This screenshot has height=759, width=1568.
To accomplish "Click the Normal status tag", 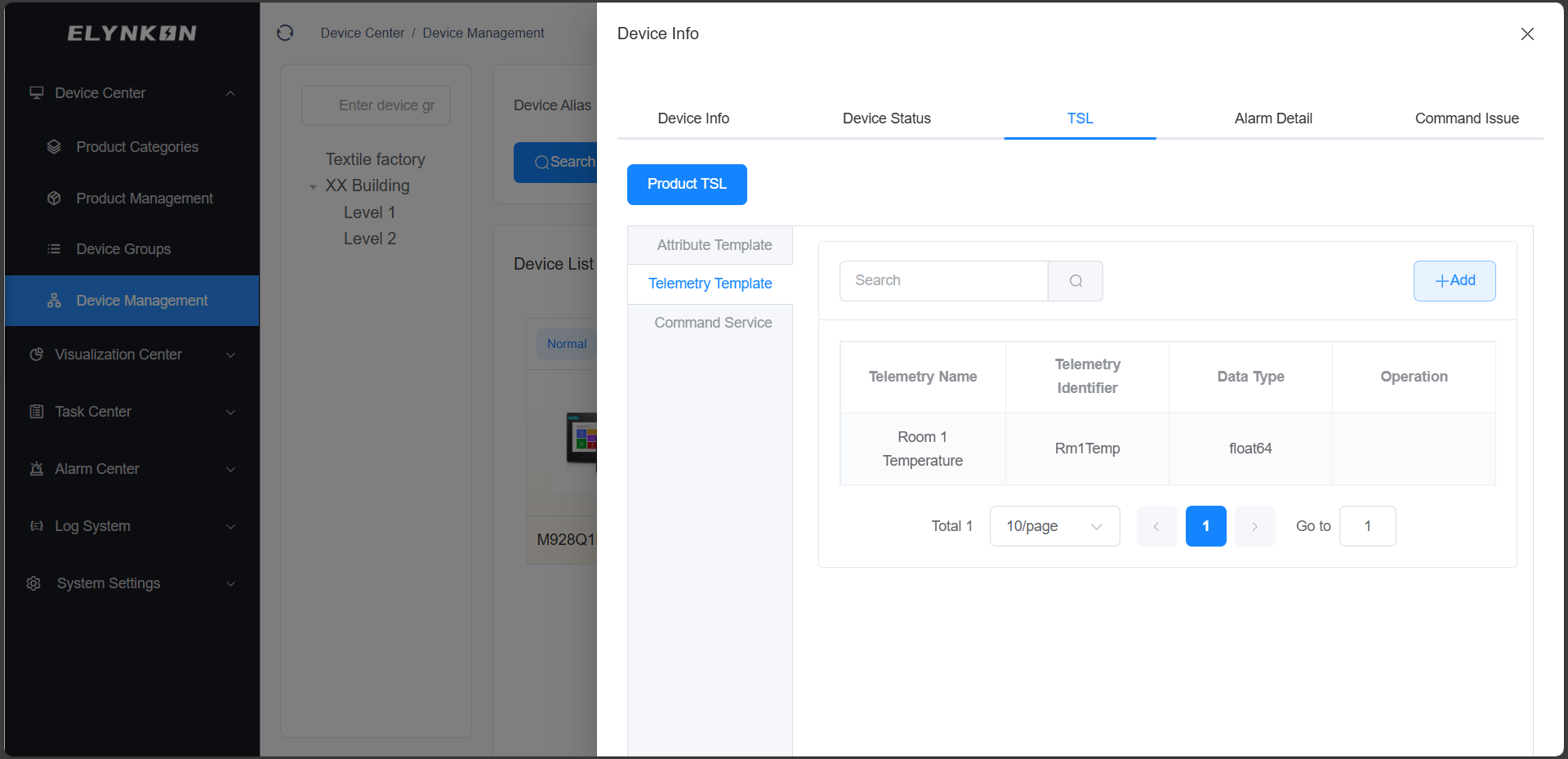I will coord(567,344).
